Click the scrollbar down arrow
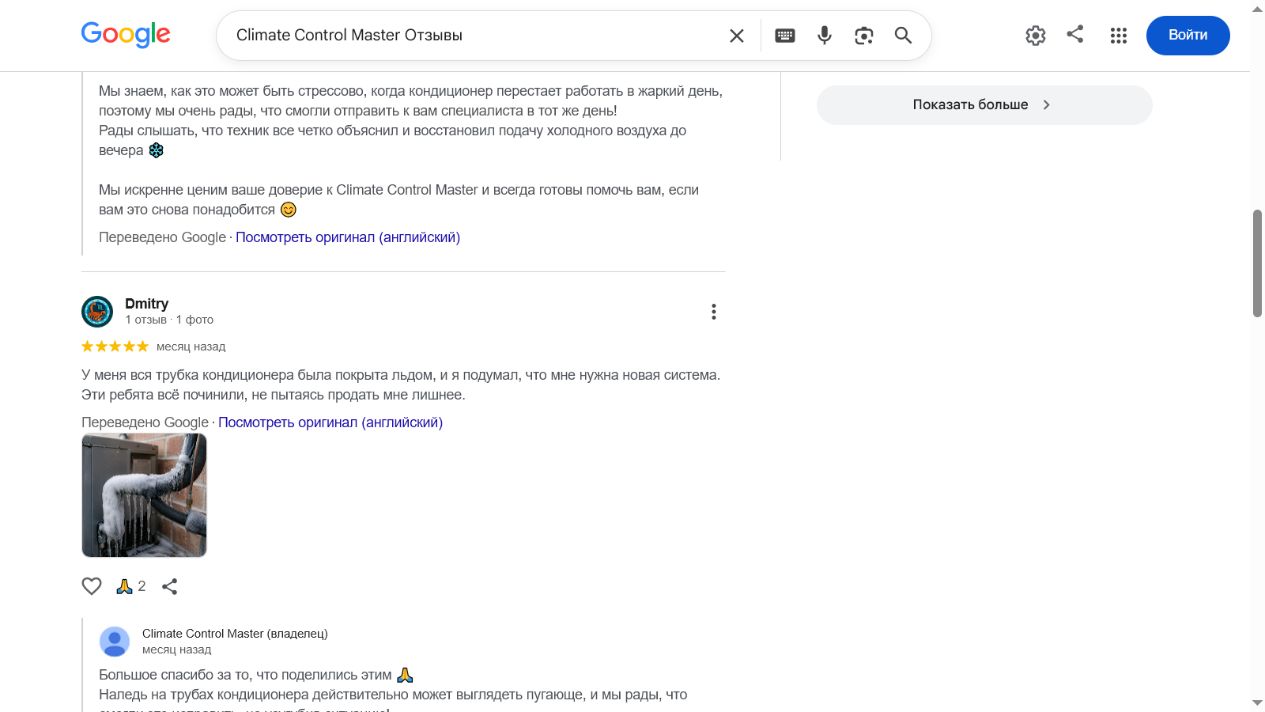The height and width of the screenshot is (712, 1265). pos(1258,703)
